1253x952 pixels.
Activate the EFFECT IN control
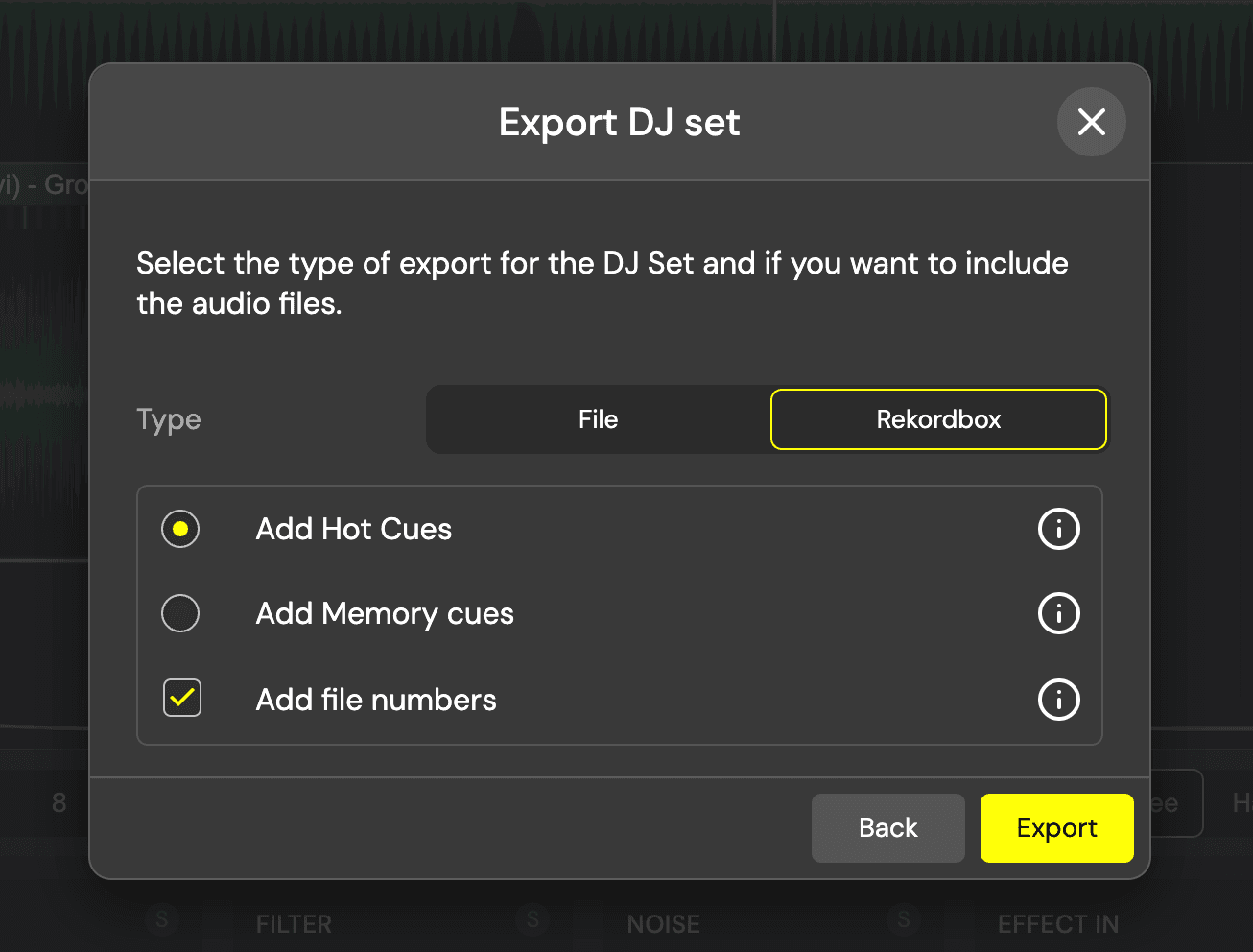1057,924
